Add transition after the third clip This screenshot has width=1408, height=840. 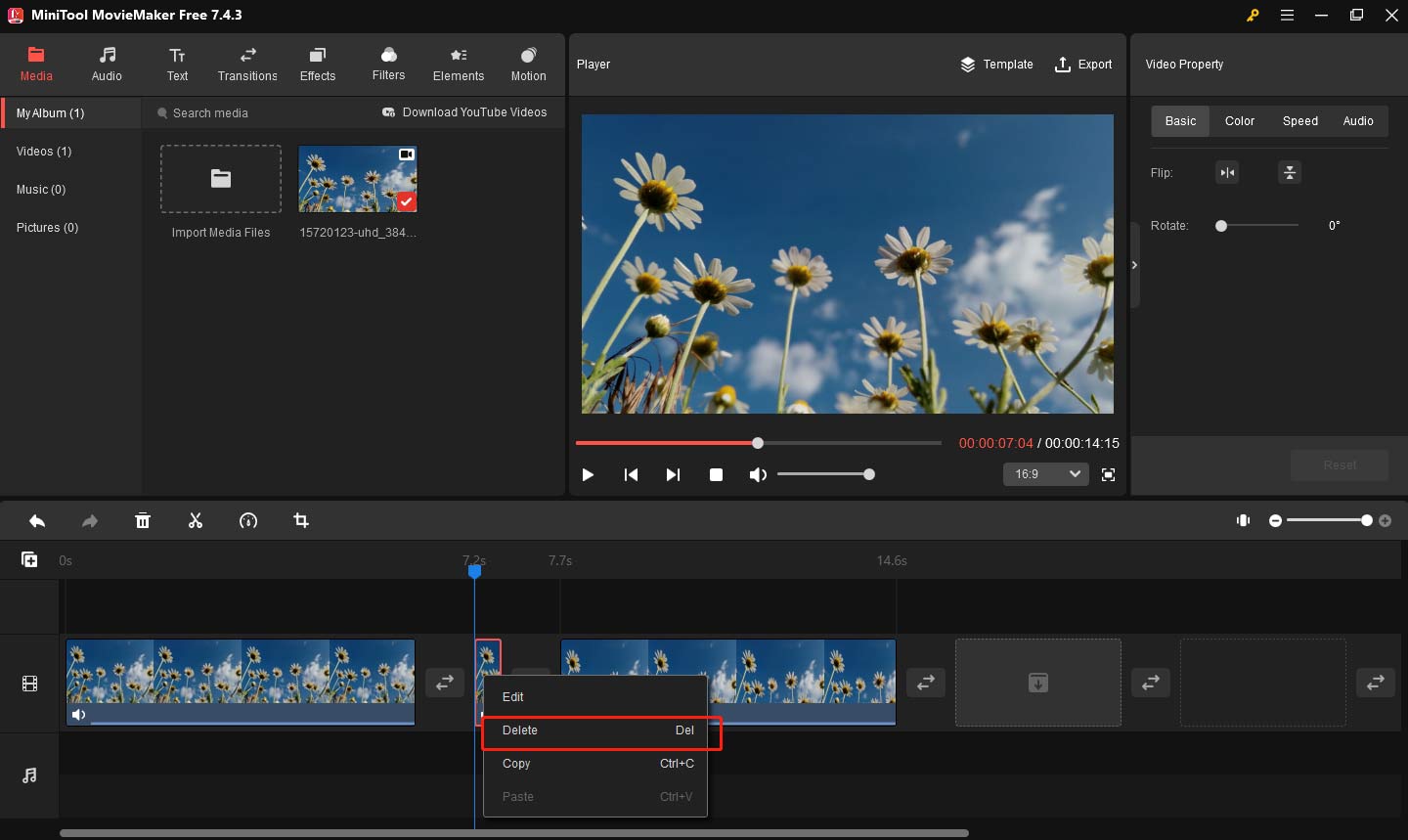coord(926,683)
